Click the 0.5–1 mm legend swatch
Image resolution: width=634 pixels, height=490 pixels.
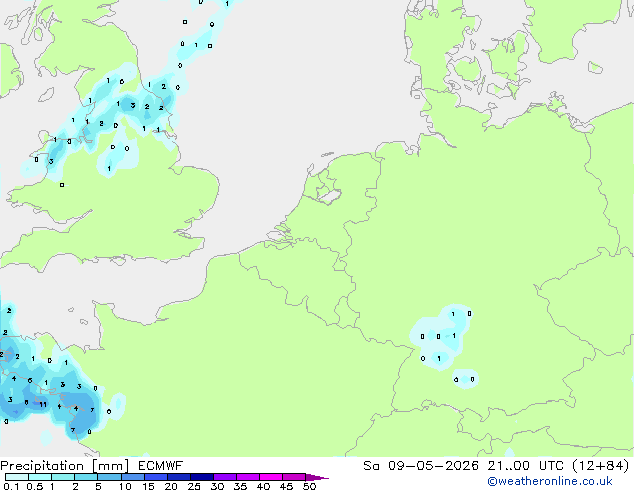point(40,477)
